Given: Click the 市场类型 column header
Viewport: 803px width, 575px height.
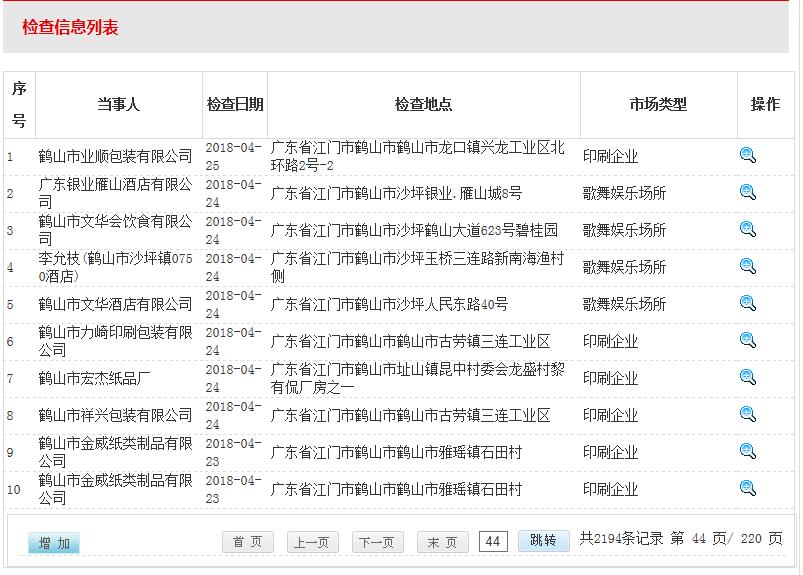Looking at the screenshot, I should point(658,104).
